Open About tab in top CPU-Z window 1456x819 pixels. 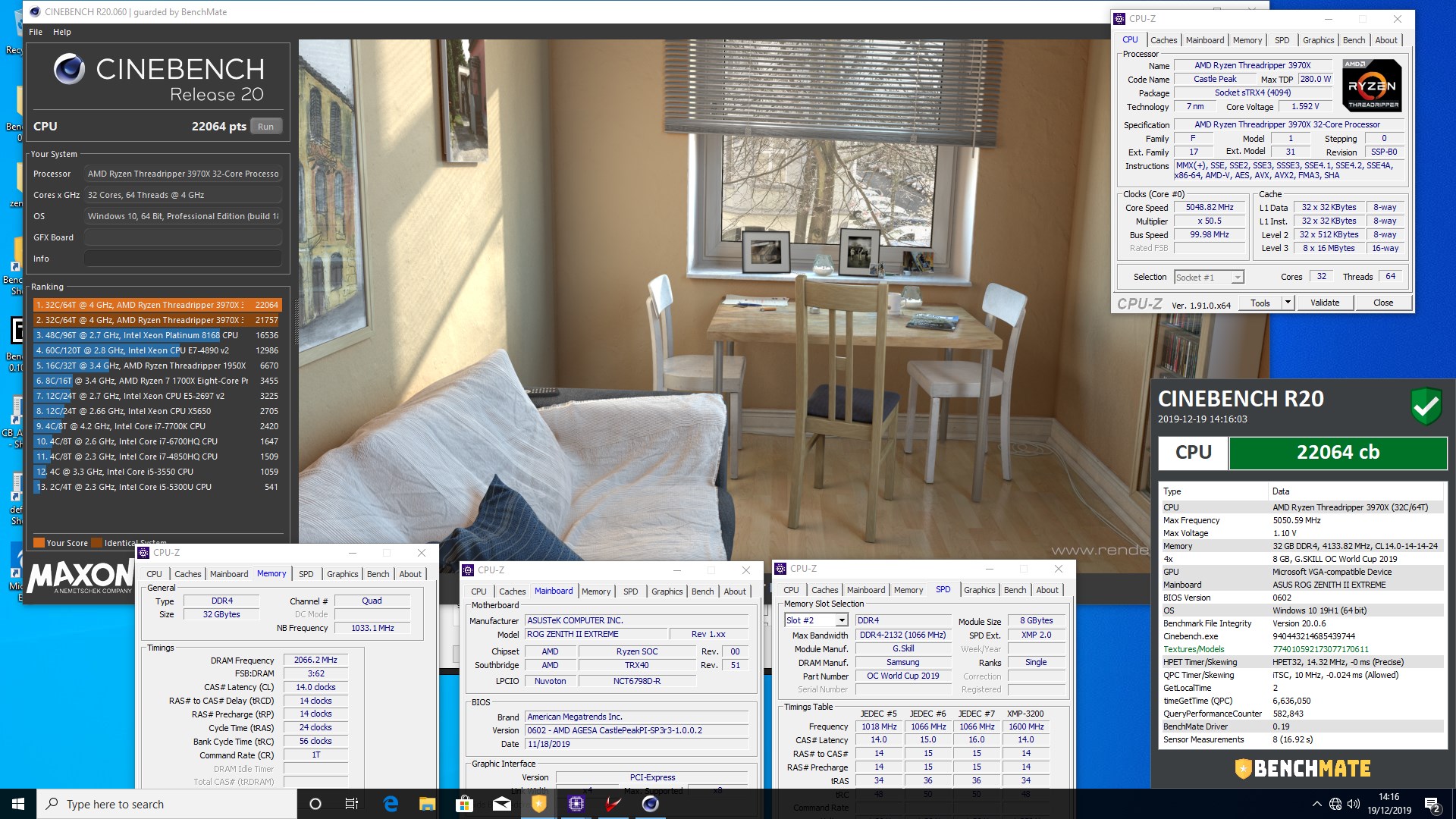coord(1386,40)
